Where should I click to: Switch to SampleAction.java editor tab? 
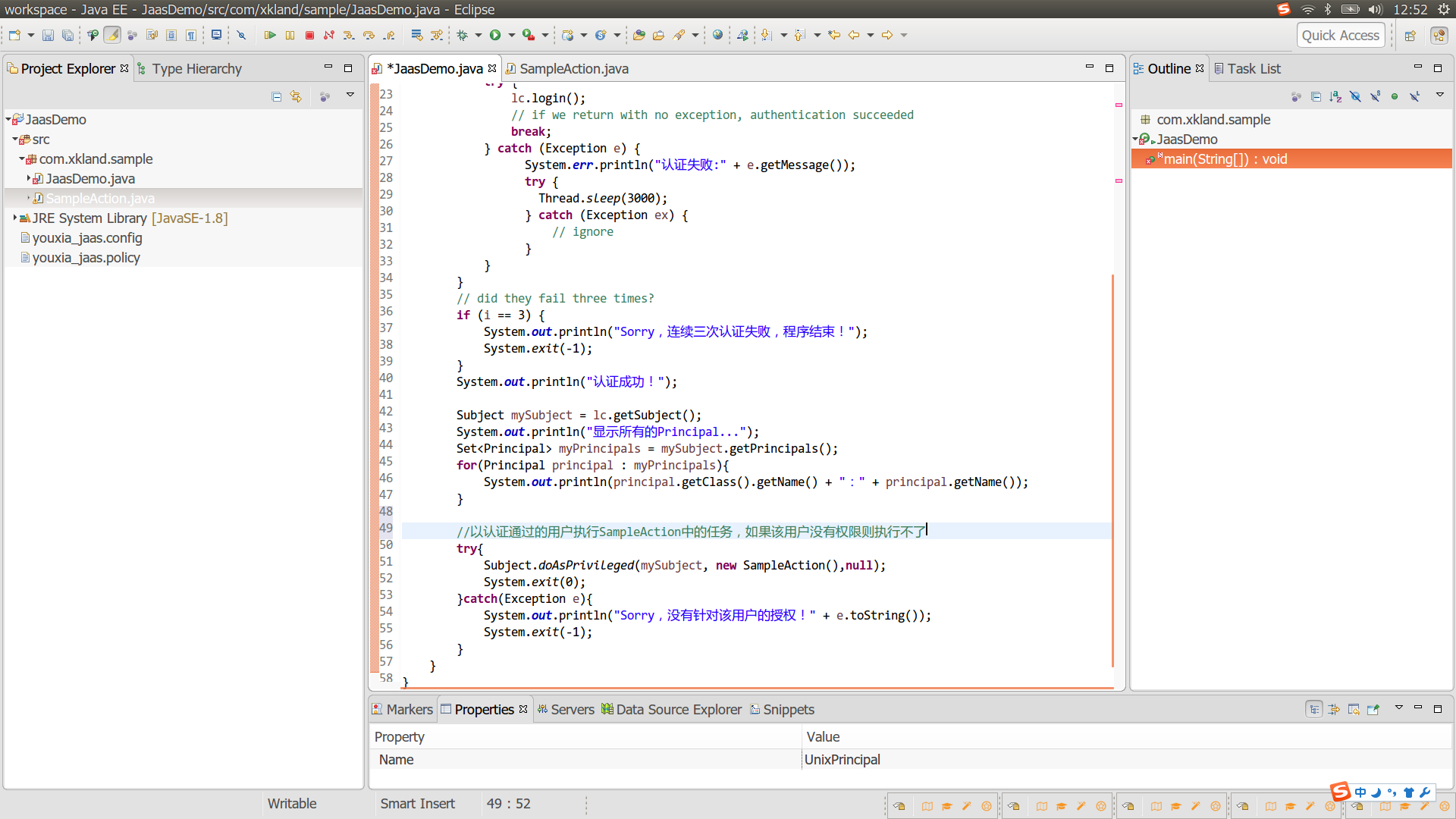pos(573,69)
